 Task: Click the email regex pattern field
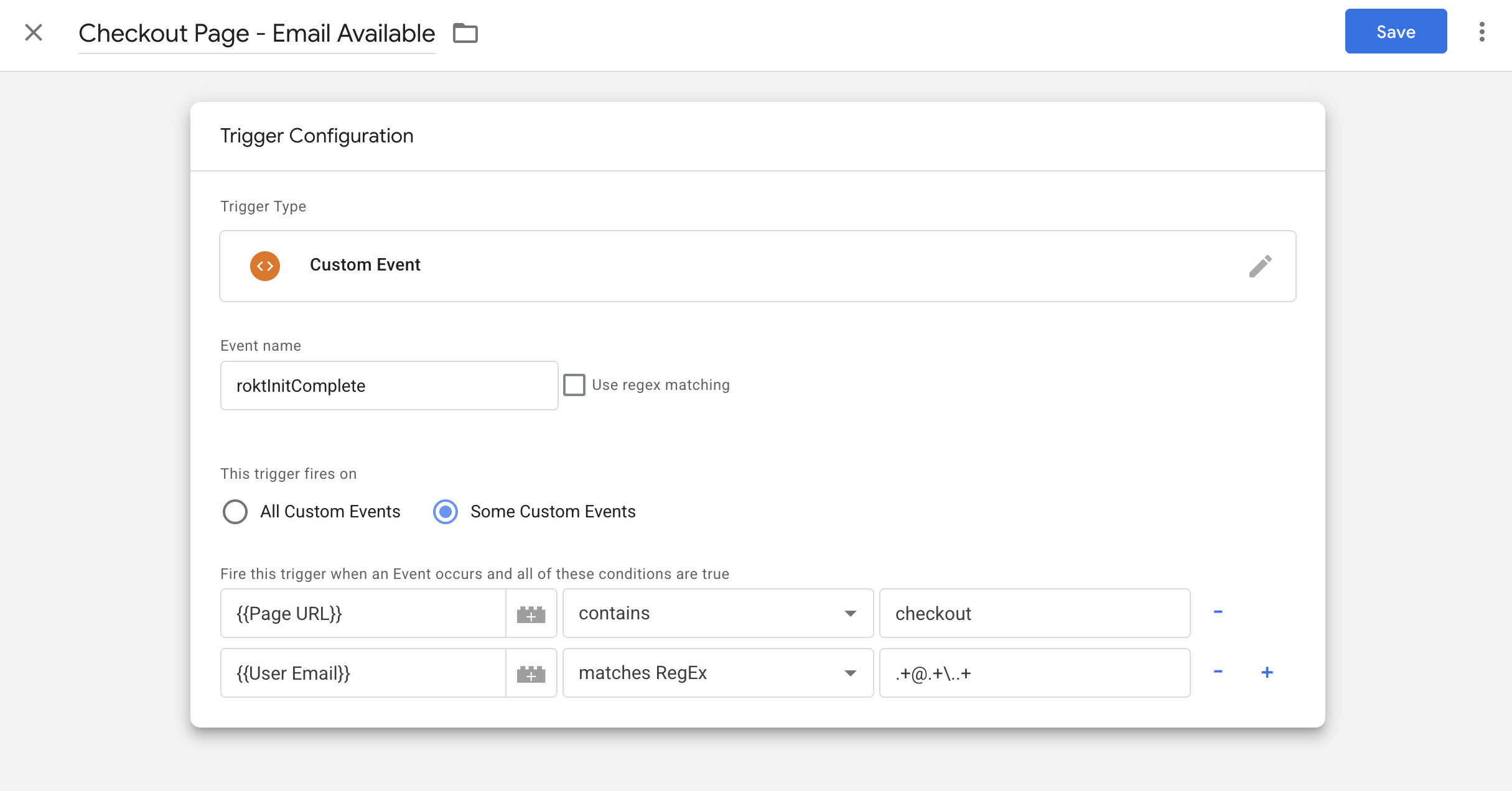1034,672
